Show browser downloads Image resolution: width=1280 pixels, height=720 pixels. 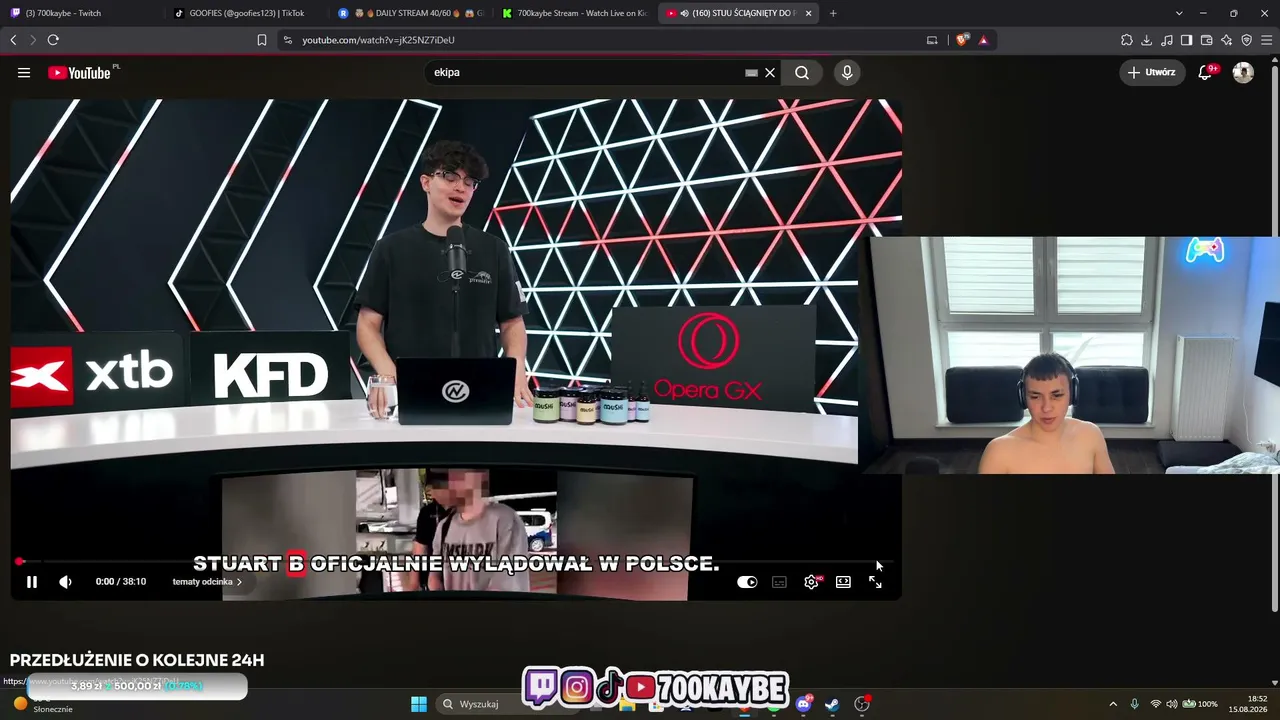point(1147,40)
